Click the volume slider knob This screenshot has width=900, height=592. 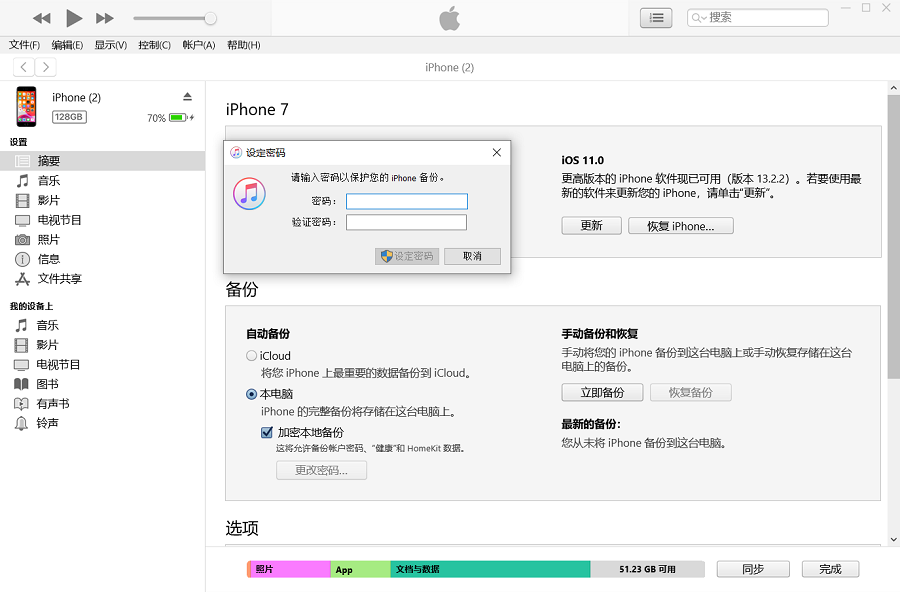[211, 18]
